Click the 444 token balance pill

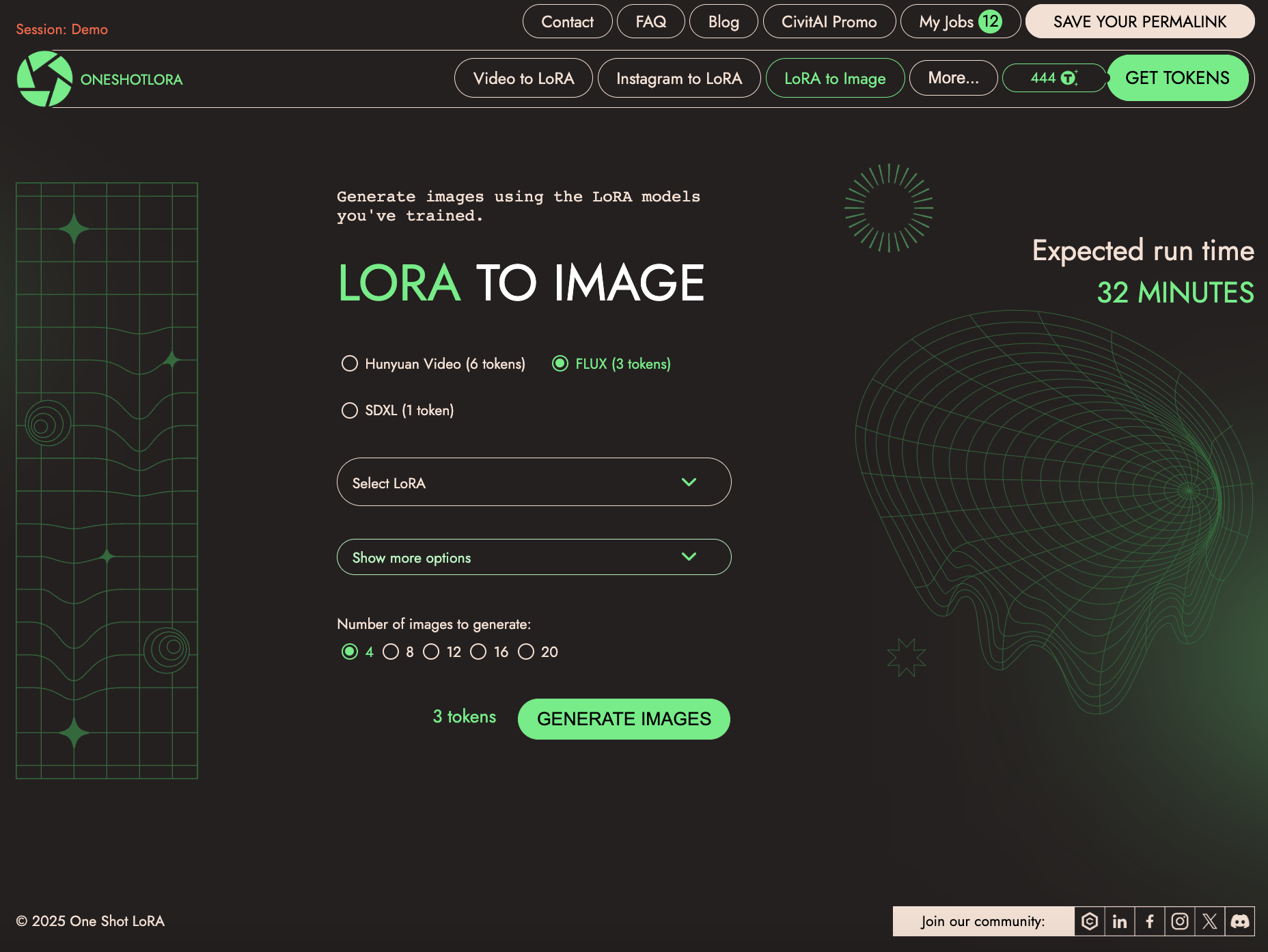pos(1054,78)
